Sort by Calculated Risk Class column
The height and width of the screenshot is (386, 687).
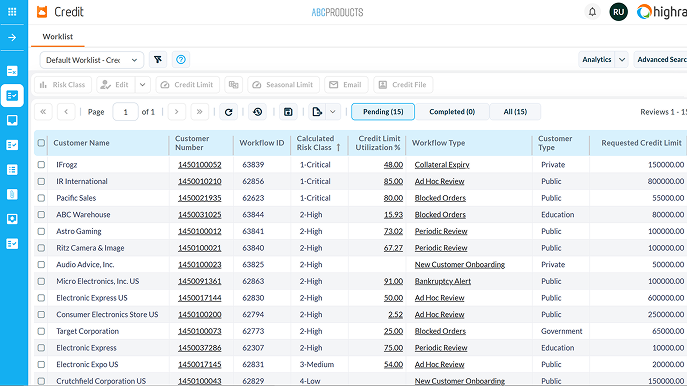[319, 143]
